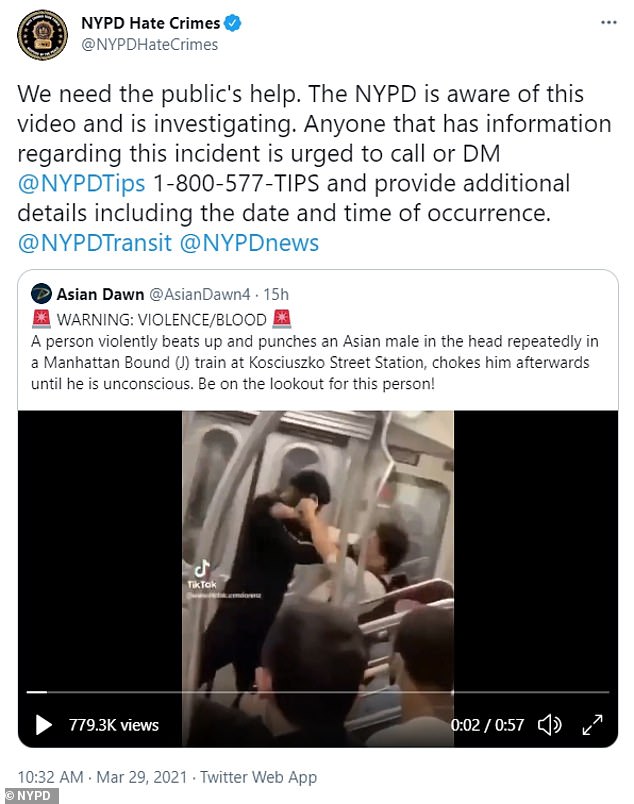Screen dimensions: 634x804
Task: Expand the video to fullscreen
Action: click(592, 725)
